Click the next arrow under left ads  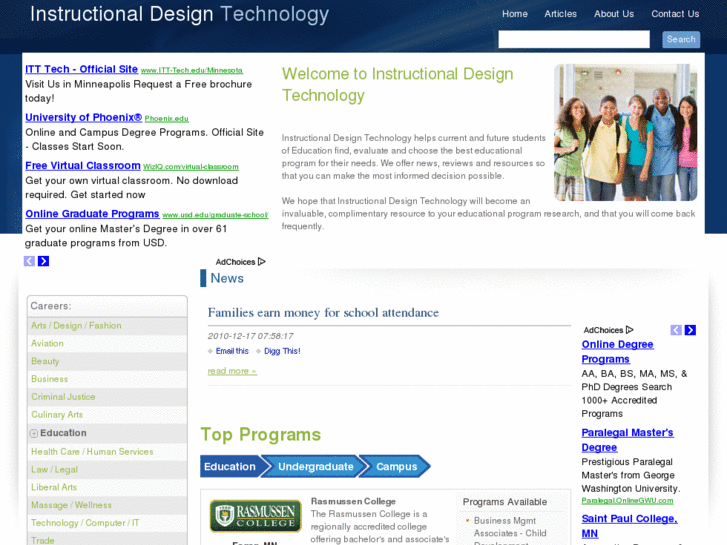click(x=44, y=261)
